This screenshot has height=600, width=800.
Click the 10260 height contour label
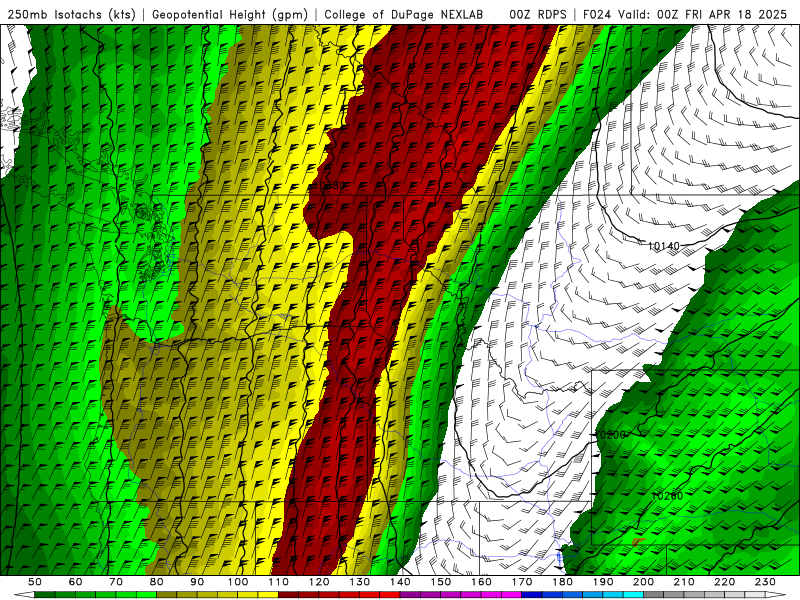pyautogui.click(x=667, y=495)
